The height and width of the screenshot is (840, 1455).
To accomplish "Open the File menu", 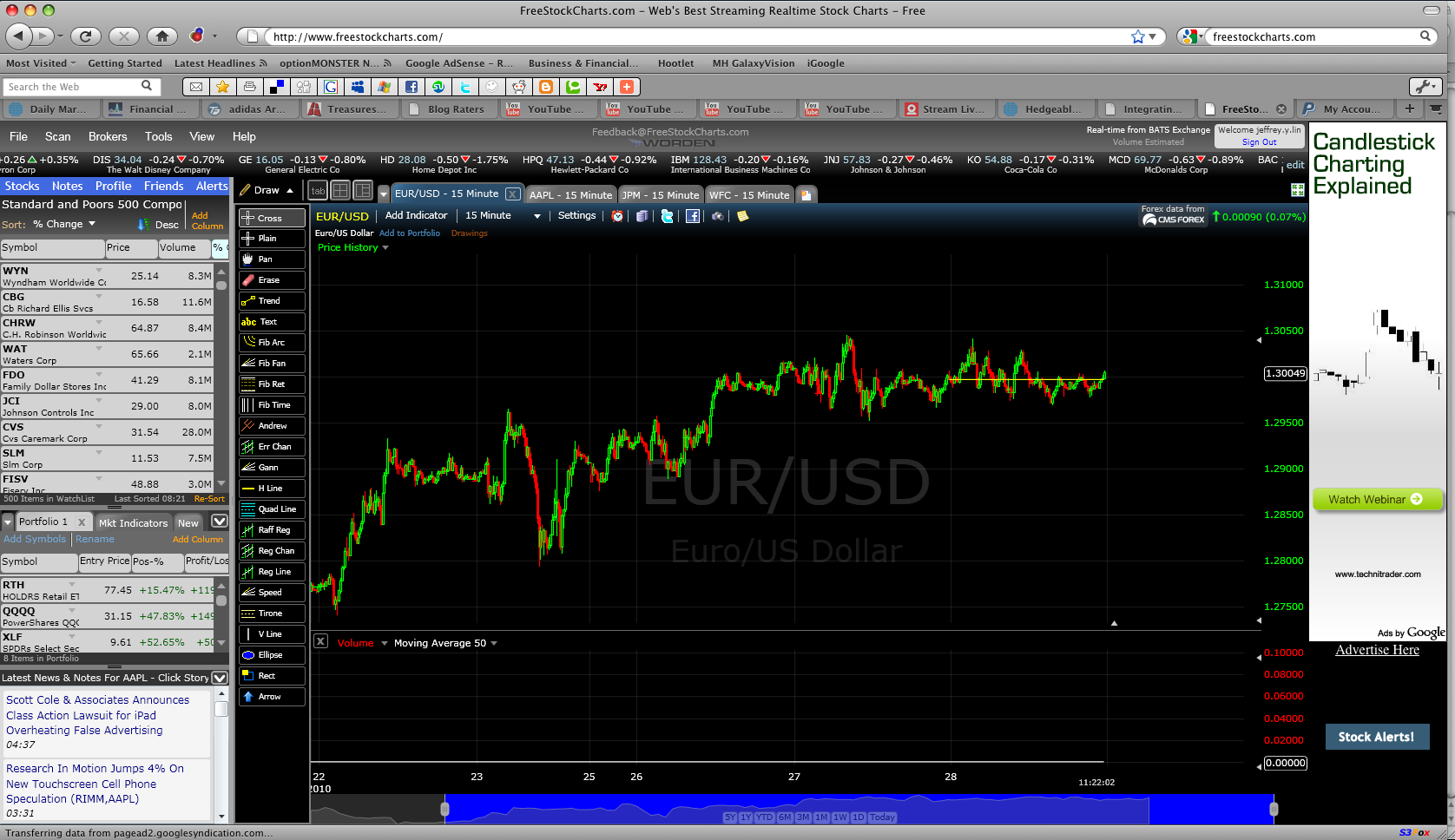I will [18, 136].
